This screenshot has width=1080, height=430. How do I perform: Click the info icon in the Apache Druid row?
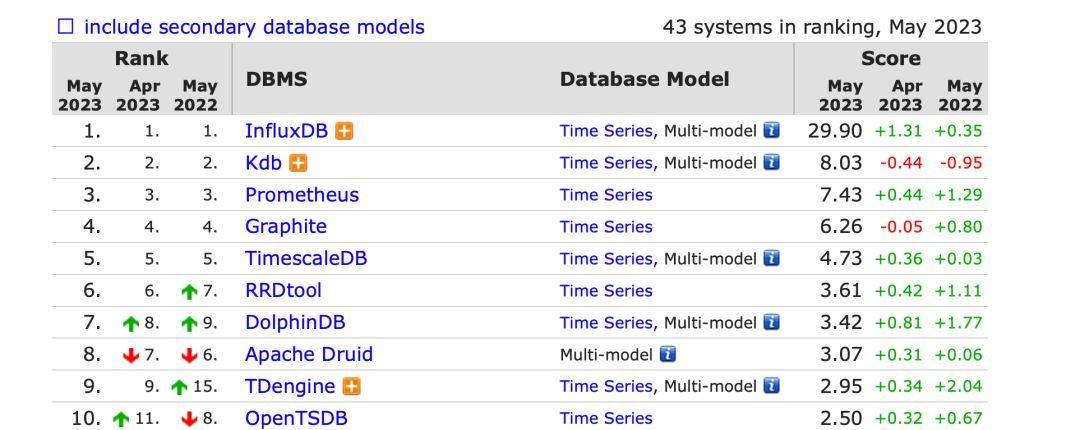coord(667,354)
